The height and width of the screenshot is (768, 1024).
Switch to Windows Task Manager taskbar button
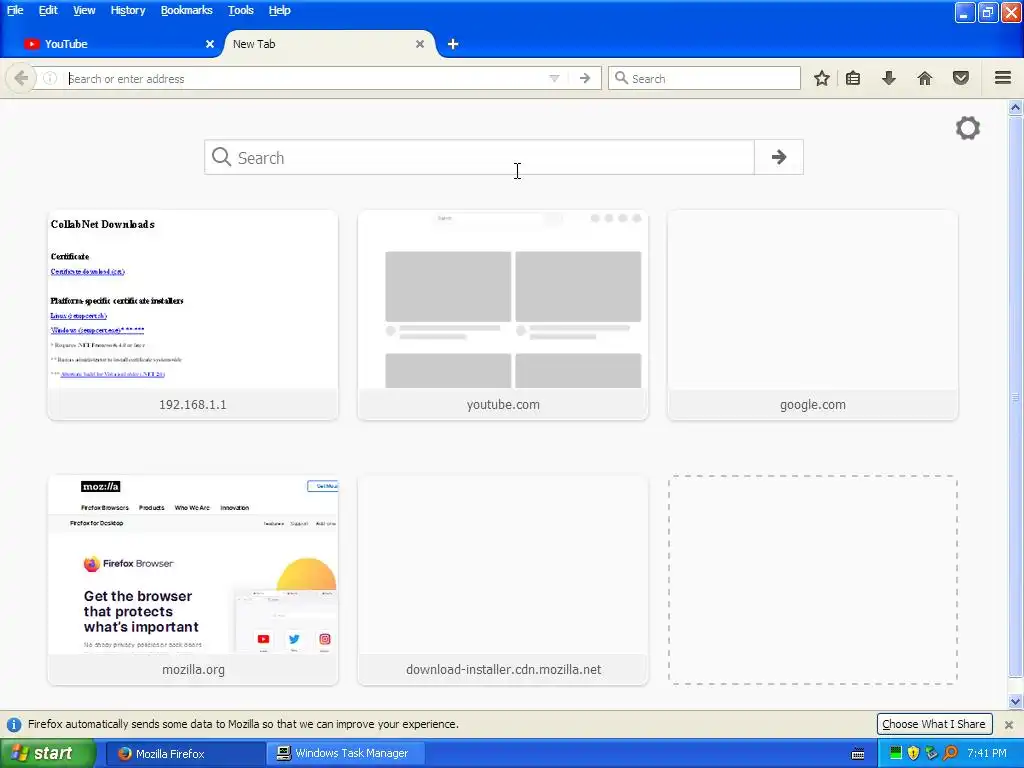point(346,754)
